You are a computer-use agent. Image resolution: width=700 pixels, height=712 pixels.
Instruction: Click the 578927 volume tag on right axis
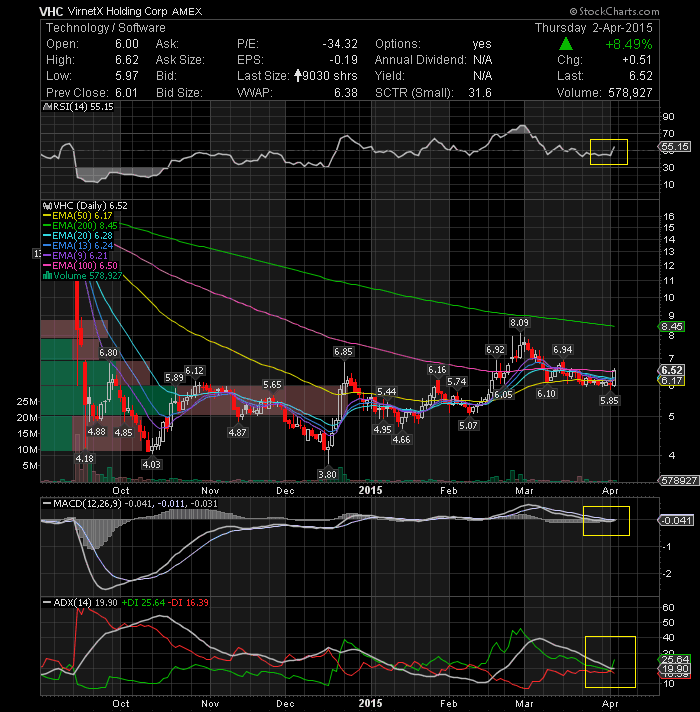tap(679, 480)
